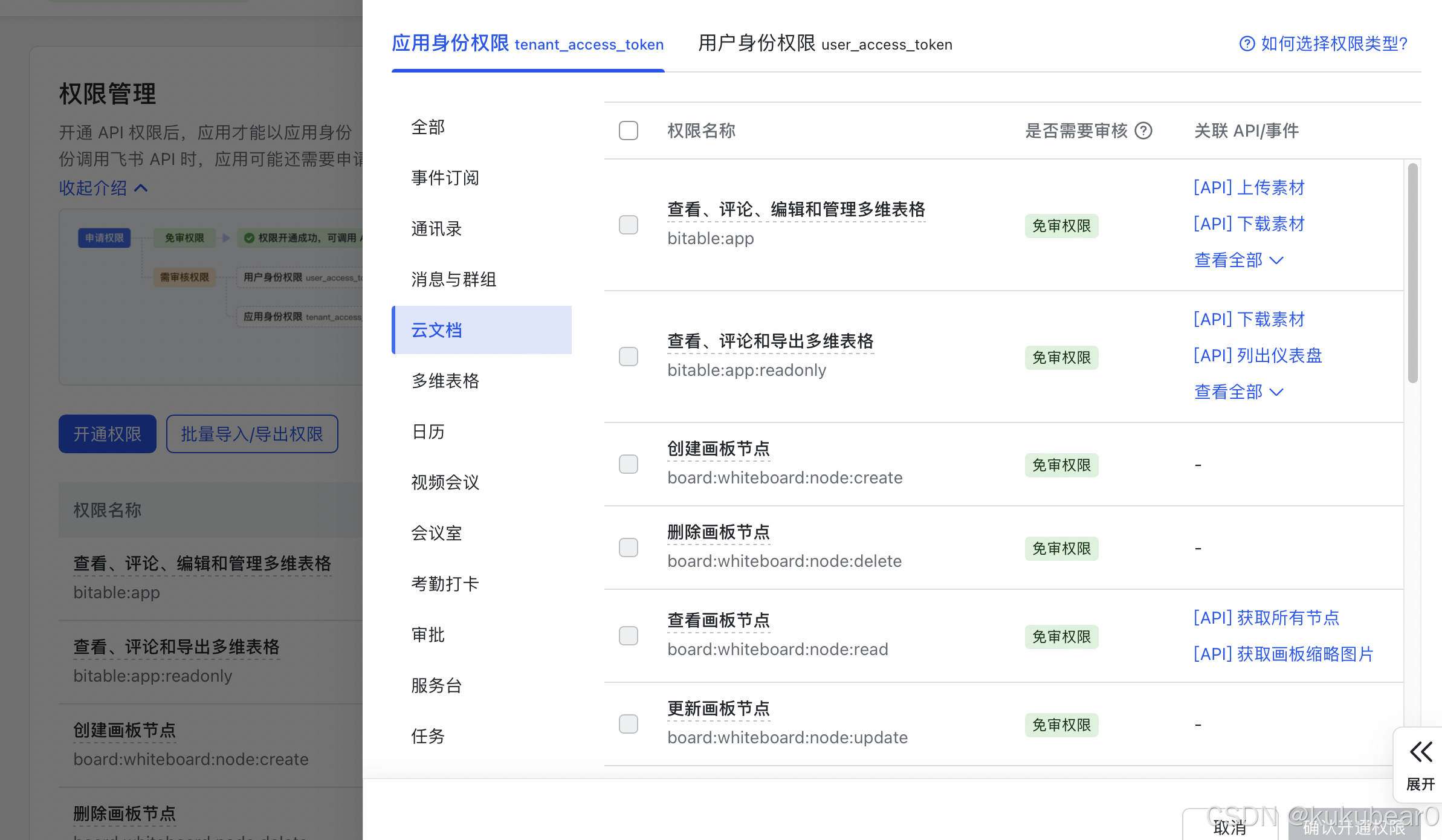Click the [API] 获取画板缩略图片 link

(x=1283, y=654)
